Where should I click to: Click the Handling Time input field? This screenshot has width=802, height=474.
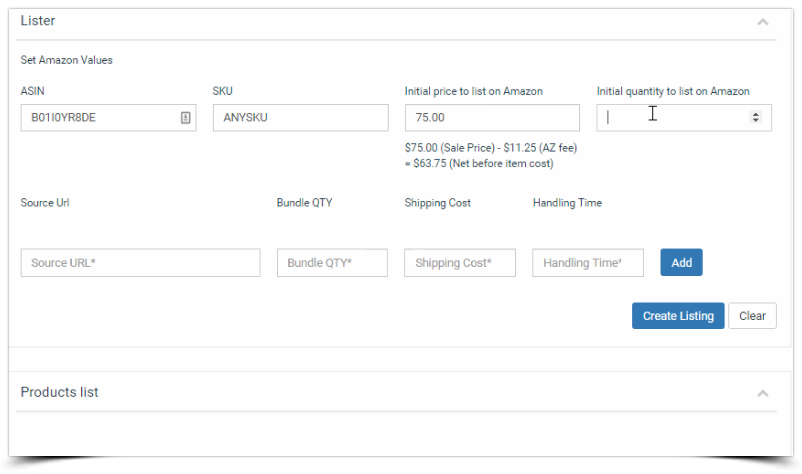(588, 263)
